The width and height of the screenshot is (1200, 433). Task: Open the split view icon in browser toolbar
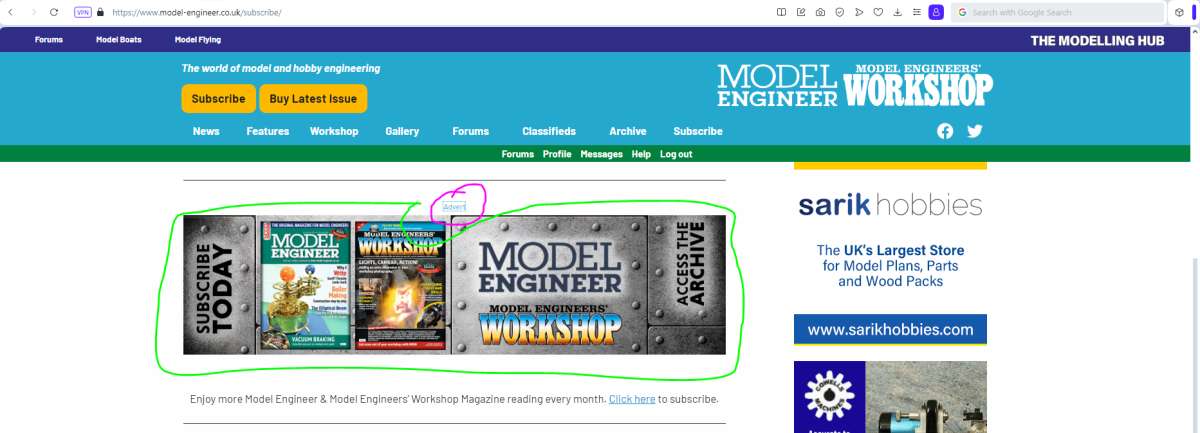(782, 12)
